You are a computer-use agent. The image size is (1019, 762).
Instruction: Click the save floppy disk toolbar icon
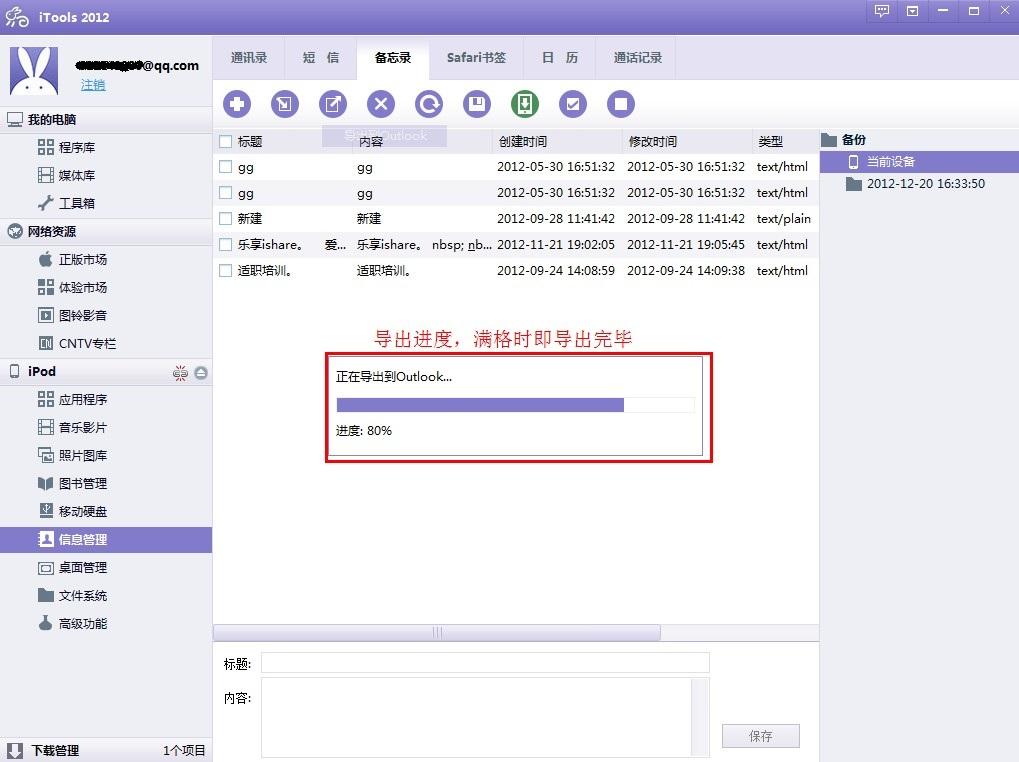pos(477,104)
